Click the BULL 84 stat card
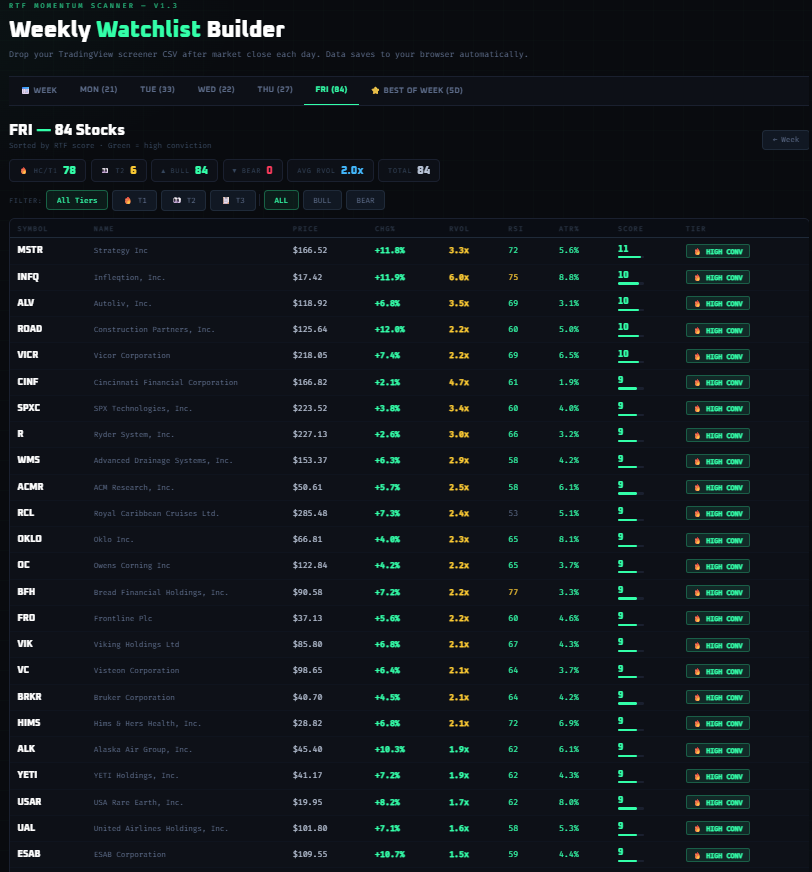812x872 pixels. [184, 170]
